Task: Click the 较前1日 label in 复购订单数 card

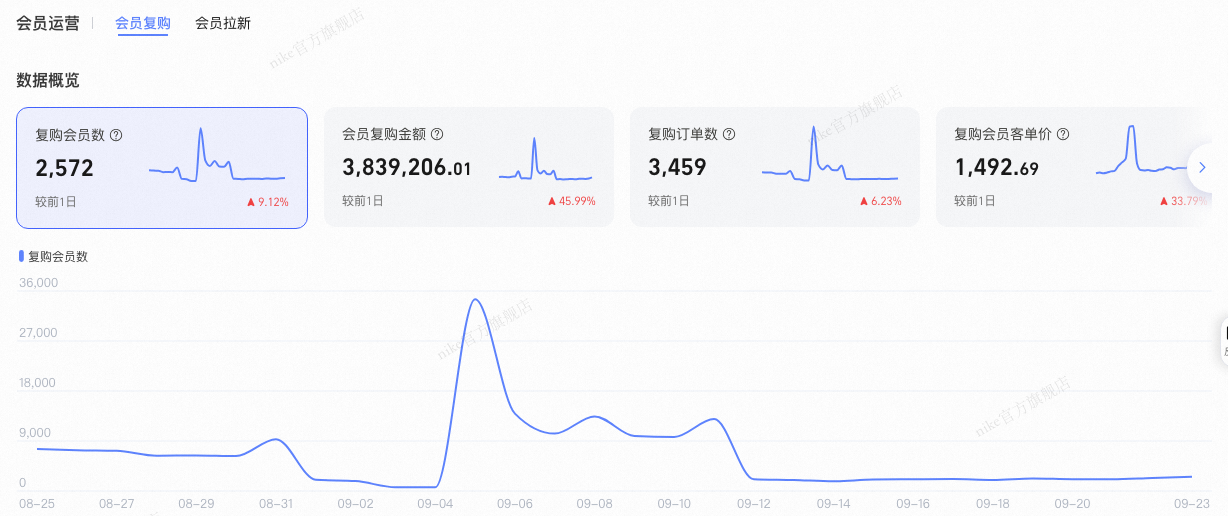Action: click(x=668, y=201)
